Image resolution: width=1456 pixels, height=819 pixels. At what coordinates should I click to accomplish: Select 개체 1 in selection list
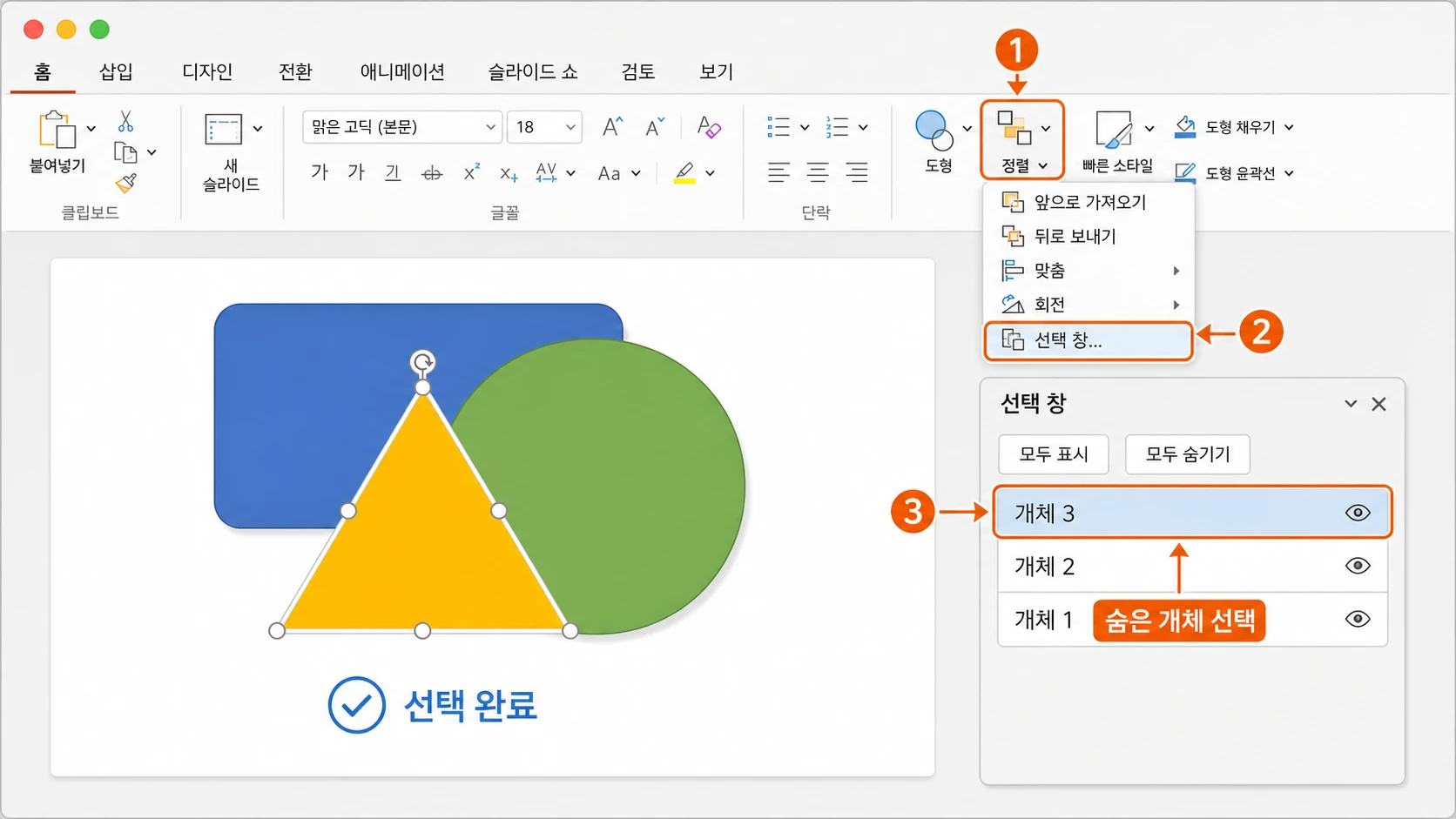(x=1192, y=620)
